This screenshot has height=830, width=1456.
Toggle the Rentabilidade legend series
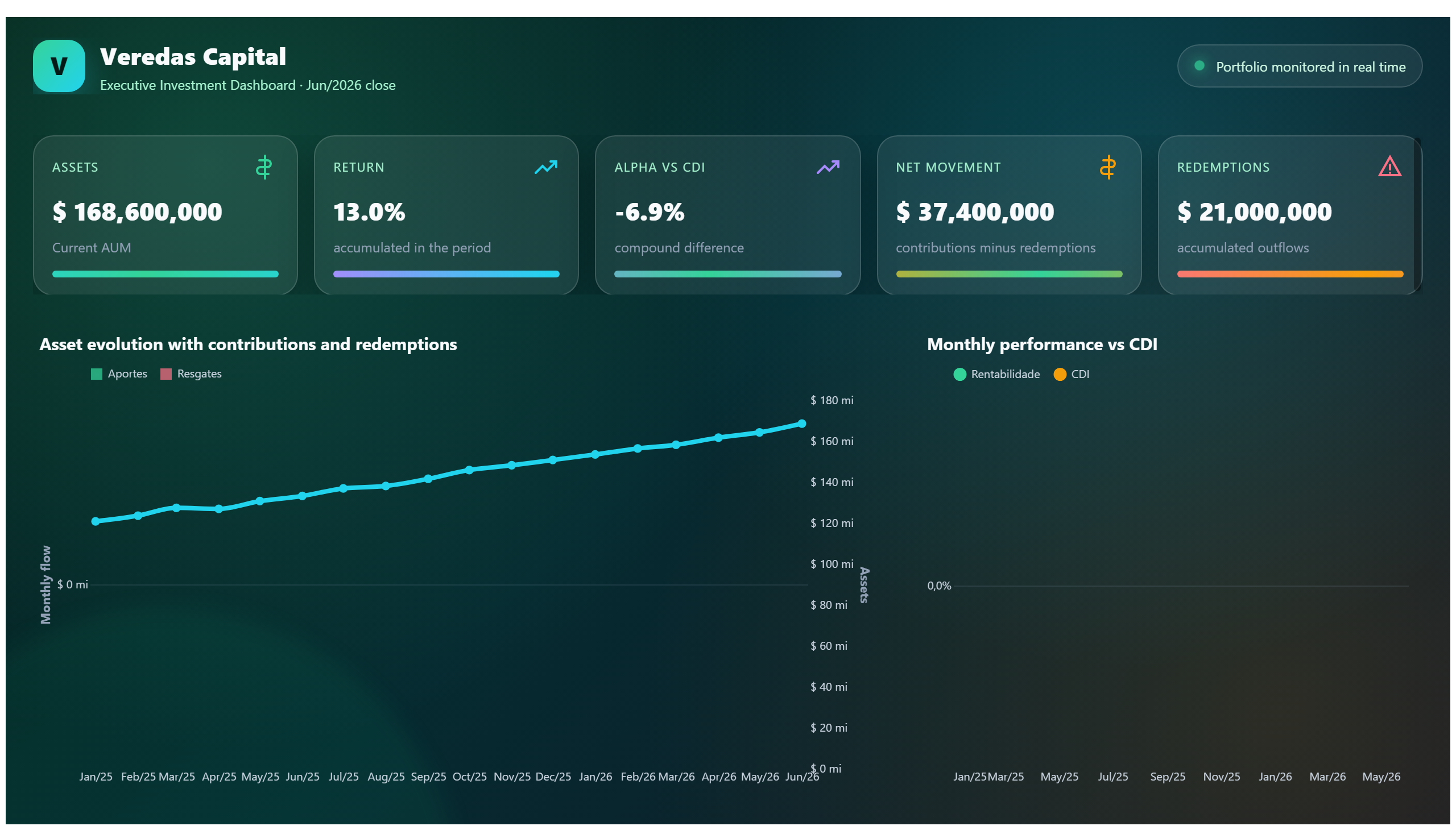click(x=996, y=375)
